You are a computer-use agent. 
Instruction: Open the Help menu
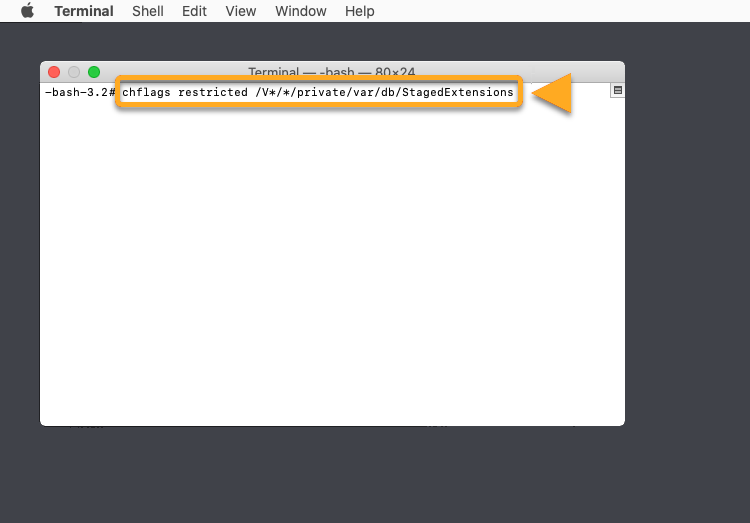click(359, 11)
